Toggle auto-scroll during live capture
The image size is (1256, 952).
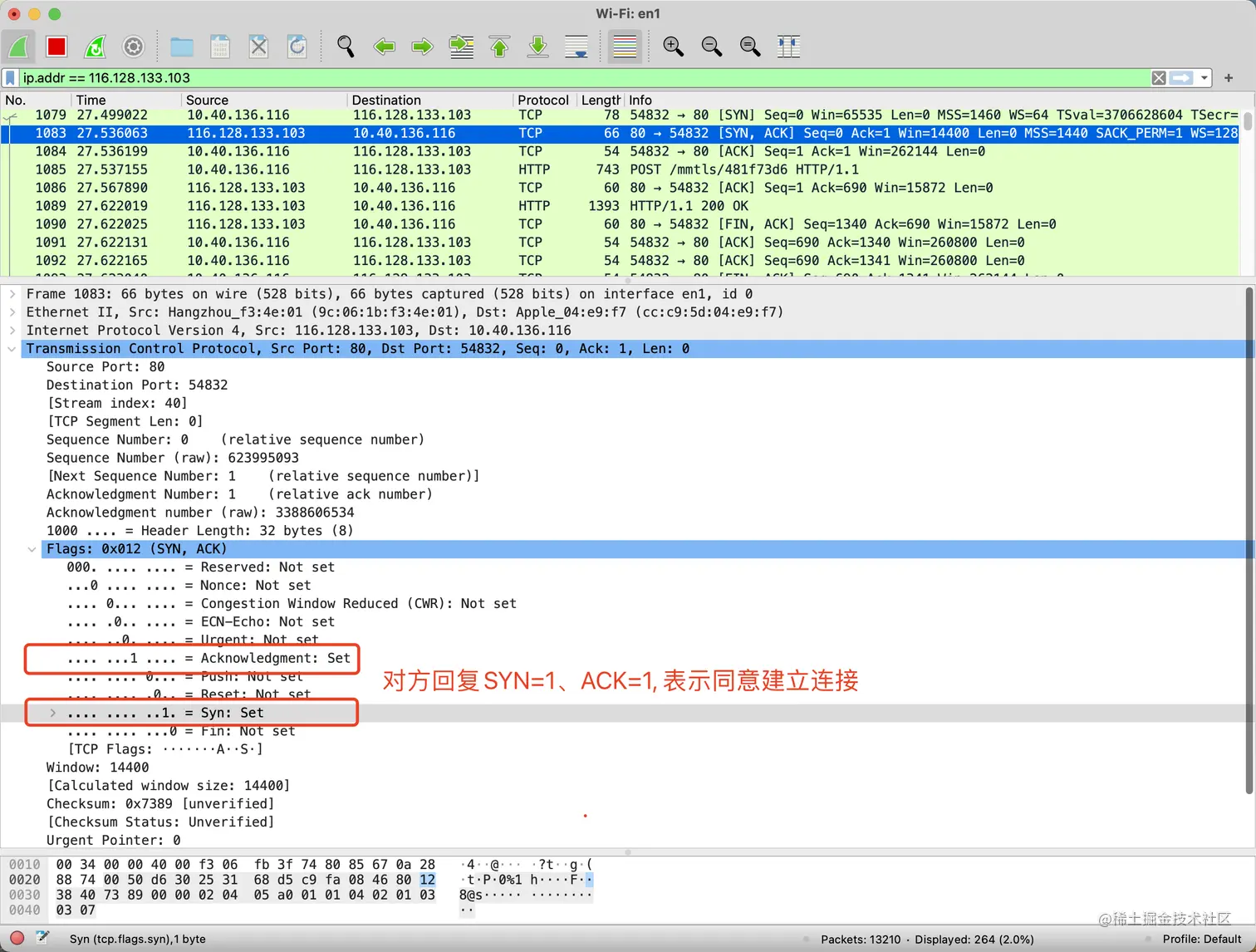pyautogui.click(x=576, y=47)
